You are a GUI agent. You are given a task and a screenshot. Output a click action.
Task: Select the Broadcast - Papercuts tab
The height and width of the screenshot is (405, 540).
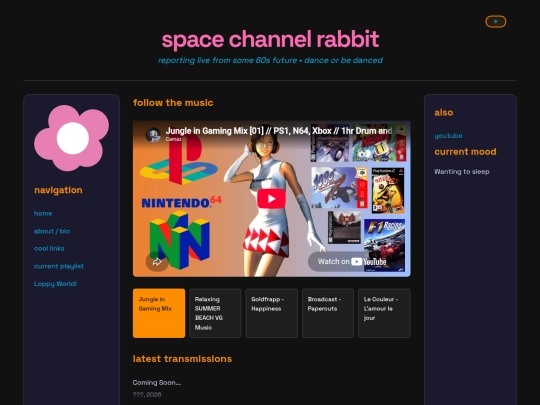click(x=328, y=313)
